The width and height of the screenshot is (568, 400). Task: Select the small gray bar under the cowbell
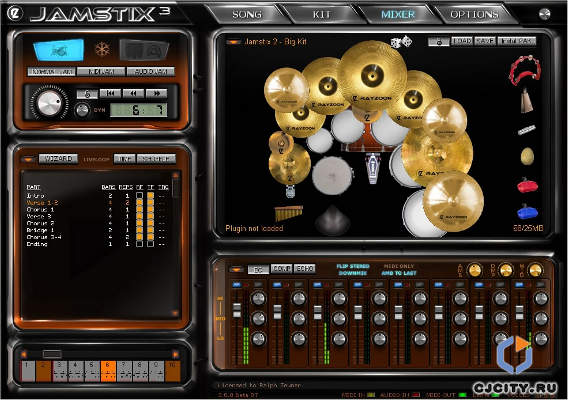point(527,130)
